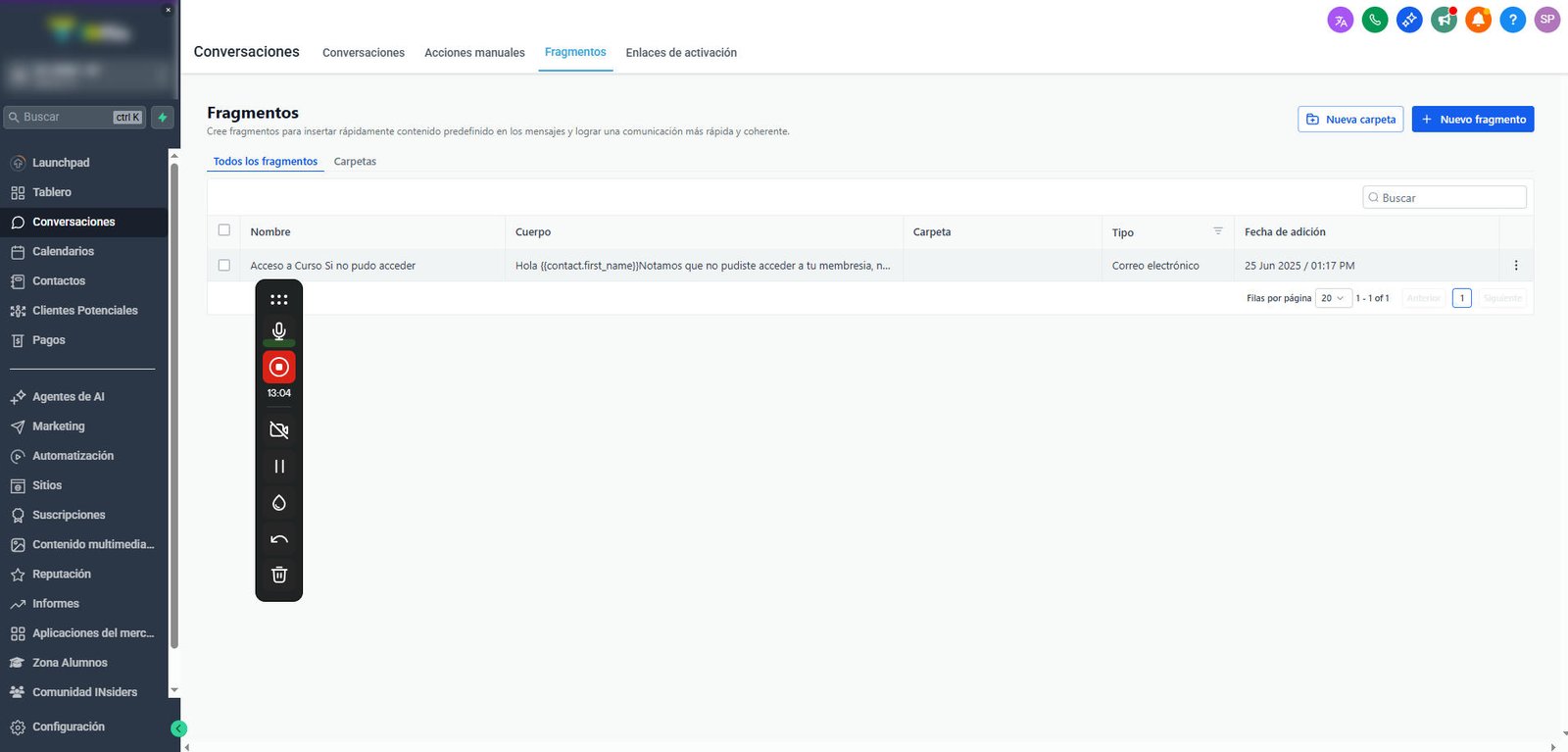1568x752 pixels.
Task: Click the green phone dialer icon
Action: click(1375, 20)
